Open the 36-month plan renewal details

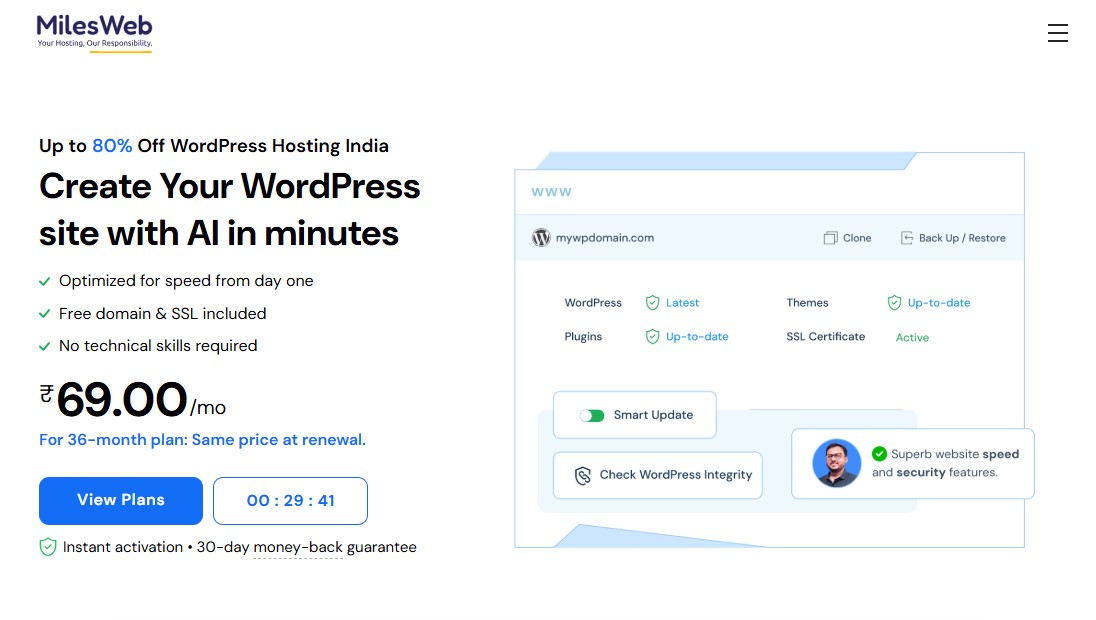coord(203,439)
